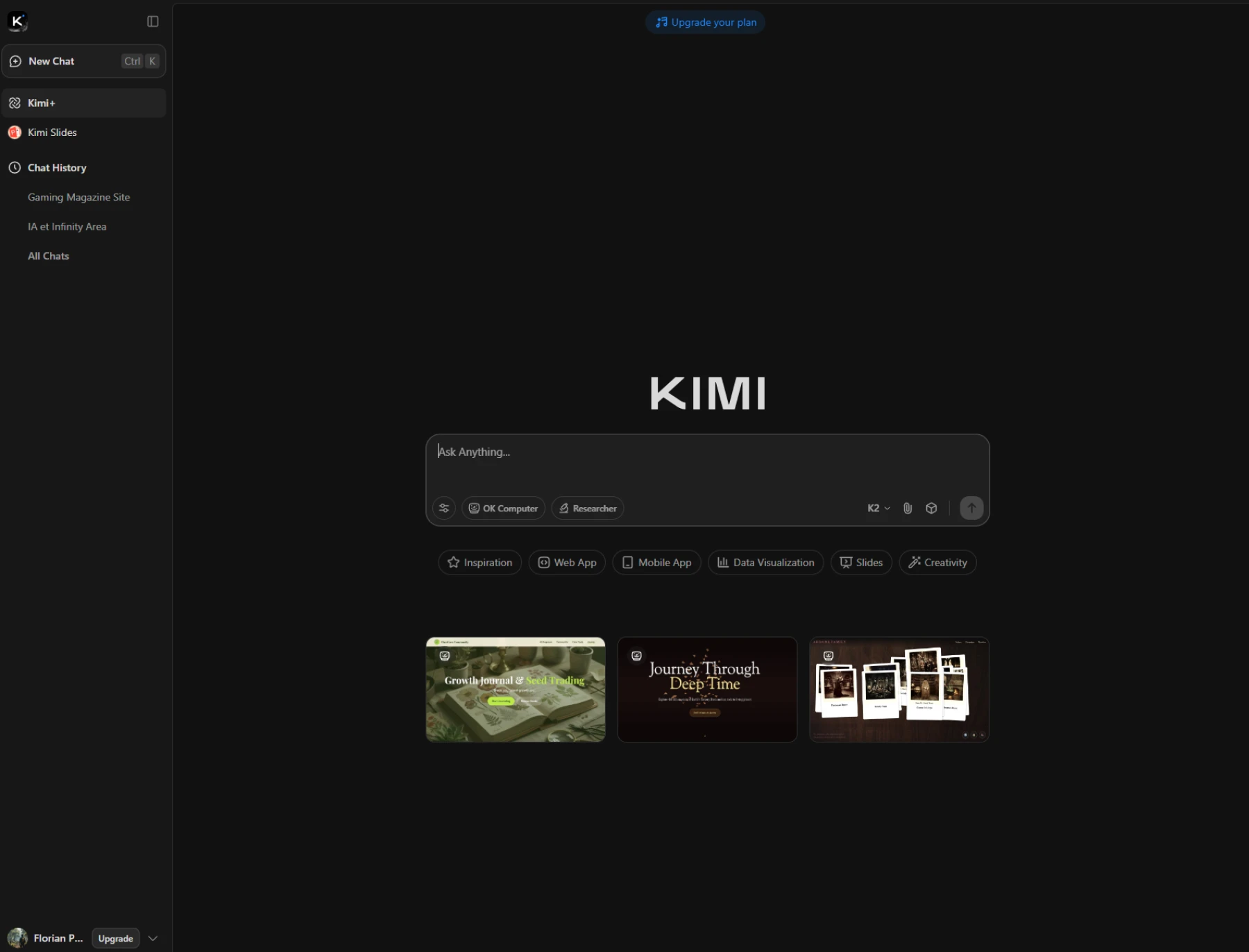The width and height of the screenshot is (1249, 952).
Task: Select the Creativity suggestion chip
Action: pos(937,562)
